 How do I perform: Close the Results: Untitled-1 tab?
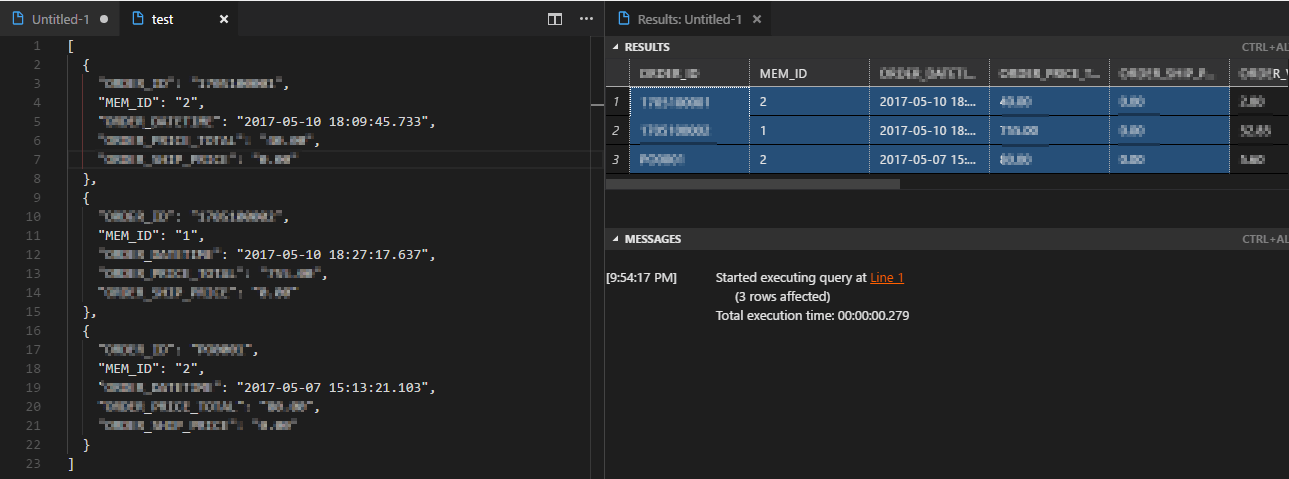click(x=757, y=19)
